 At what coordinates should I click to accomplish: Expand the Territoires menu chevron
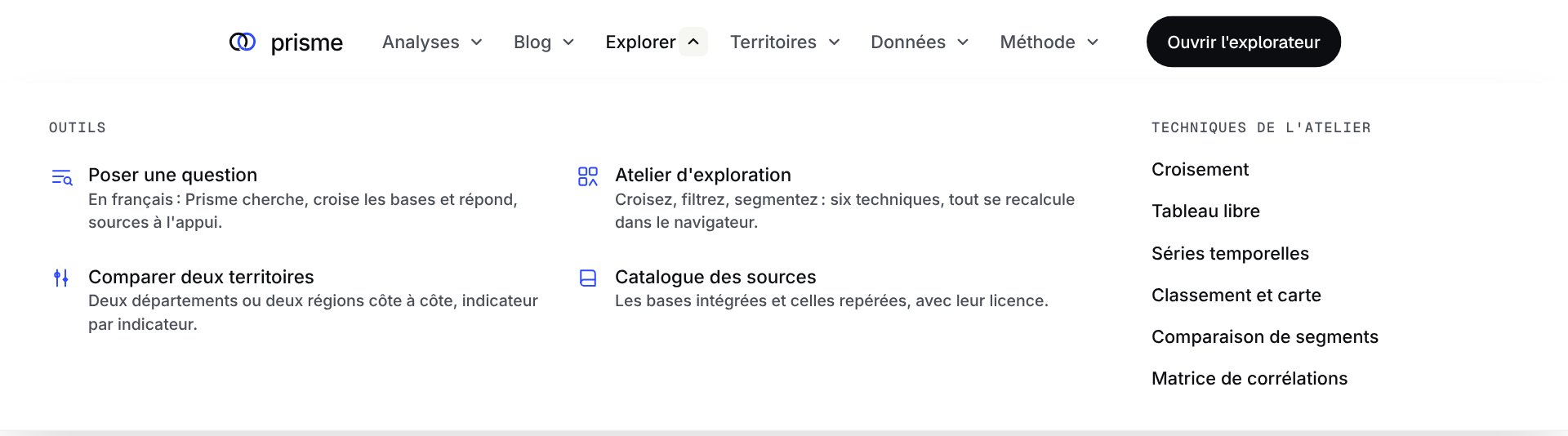click(834, 42)
